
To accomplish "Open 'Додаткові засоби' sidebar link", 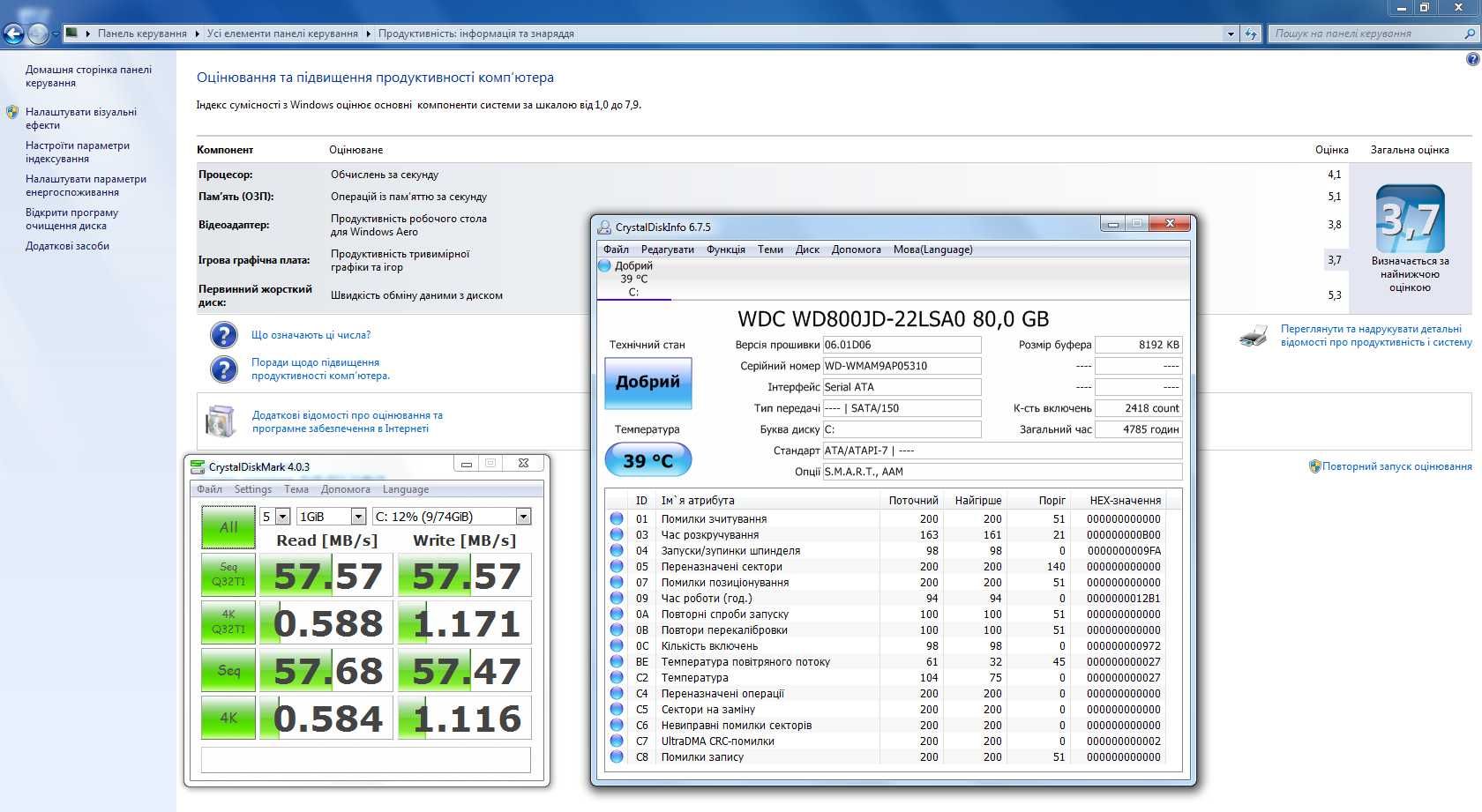I will [67, 246].
